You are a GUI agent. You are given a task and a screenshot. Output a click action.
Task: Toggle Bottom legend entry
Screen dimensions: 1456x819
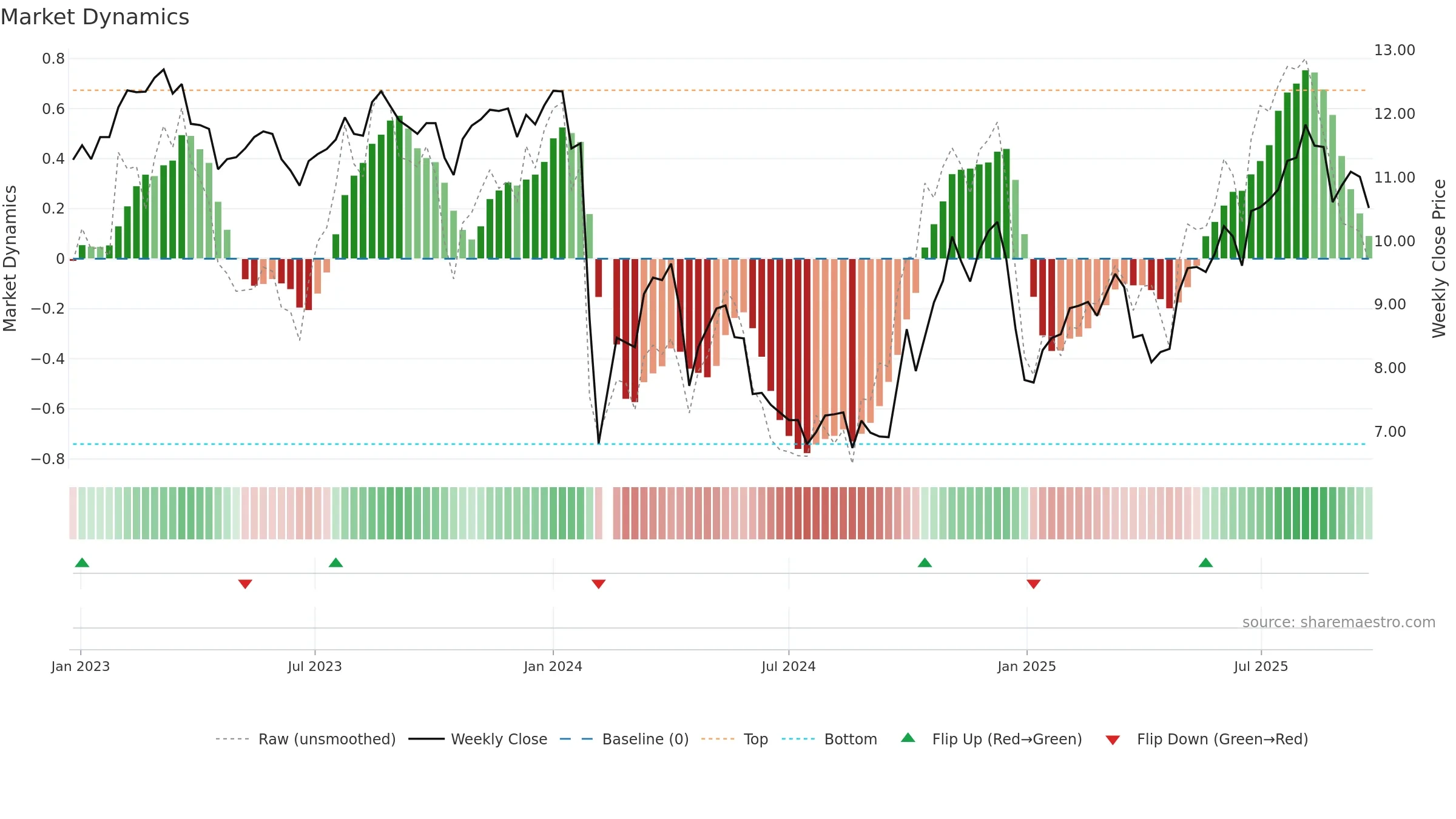pos(829,739)
